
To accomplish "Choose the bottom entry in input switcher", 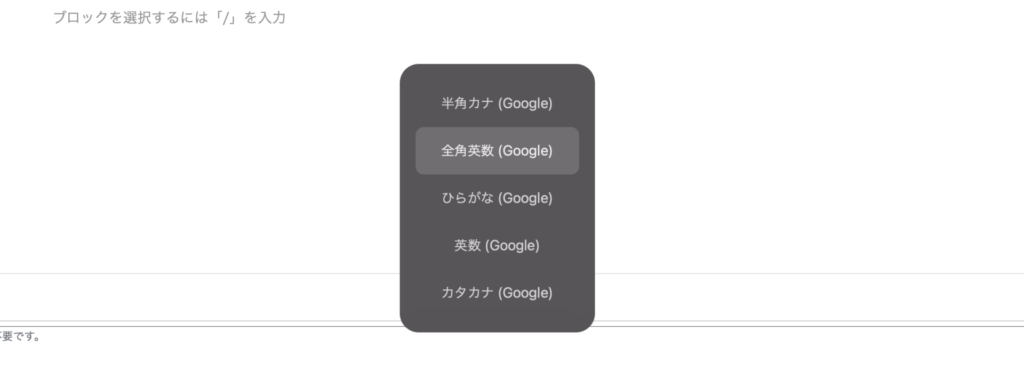I will point(497,293).
